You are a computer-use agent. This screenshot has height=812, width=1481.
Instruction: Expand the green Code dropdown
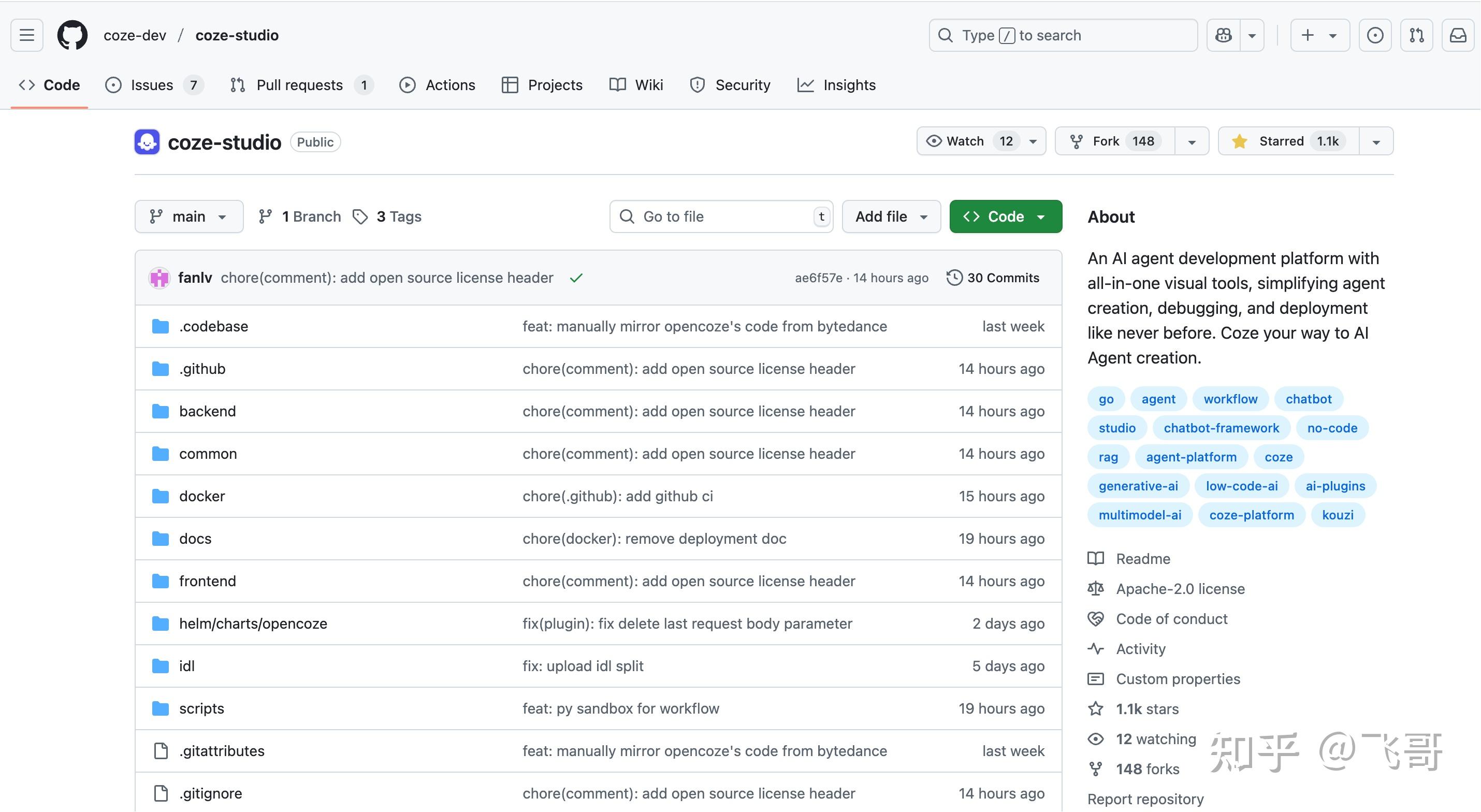pos(1005,217)
